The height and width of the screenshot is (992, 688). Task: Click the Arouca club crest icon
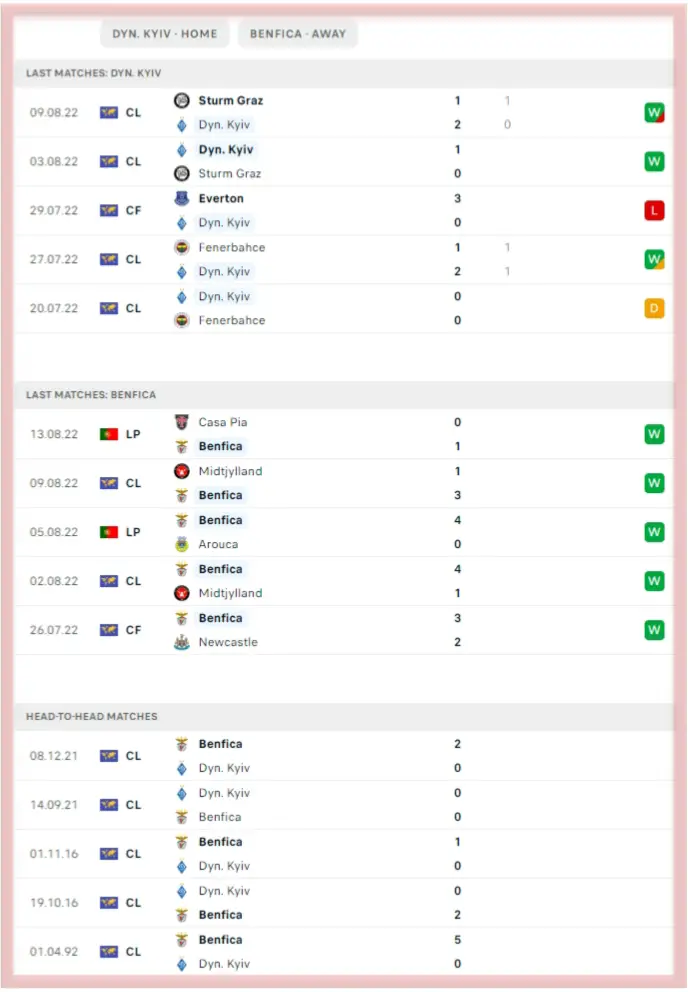(182, 544)
